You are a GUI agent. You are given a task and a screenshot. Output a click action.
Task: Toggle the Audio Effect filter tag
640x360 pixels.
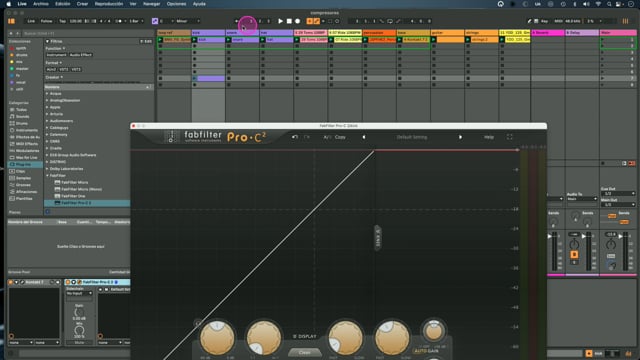click(x=80, y=55)
